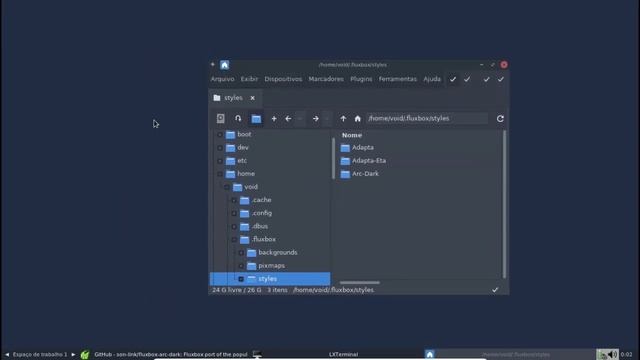The image size is (640, 360).
Task: Expand the .dbus folder tree node
Action: click(x=234, y=226)
